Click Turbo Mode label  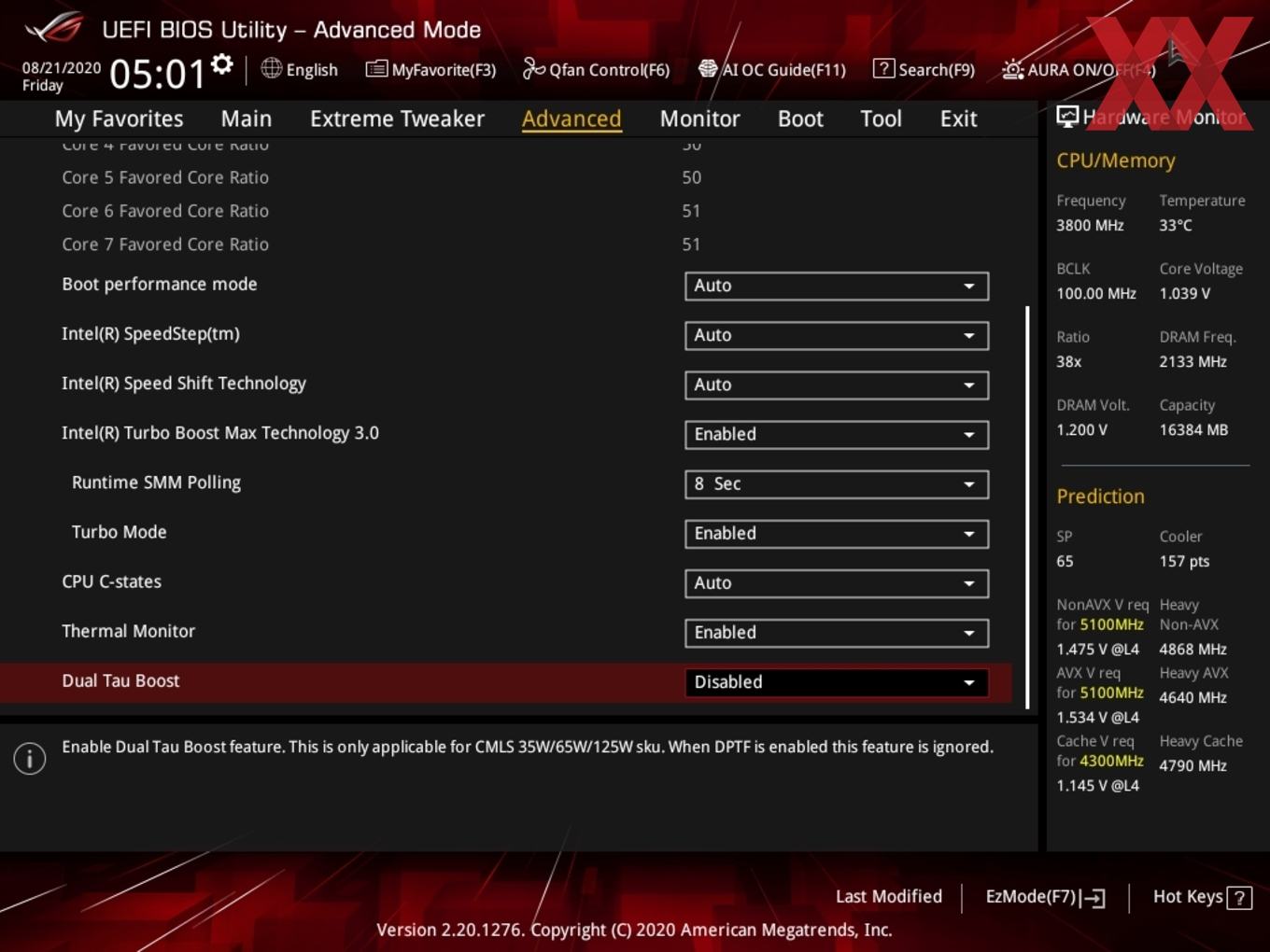pos(119,532)
